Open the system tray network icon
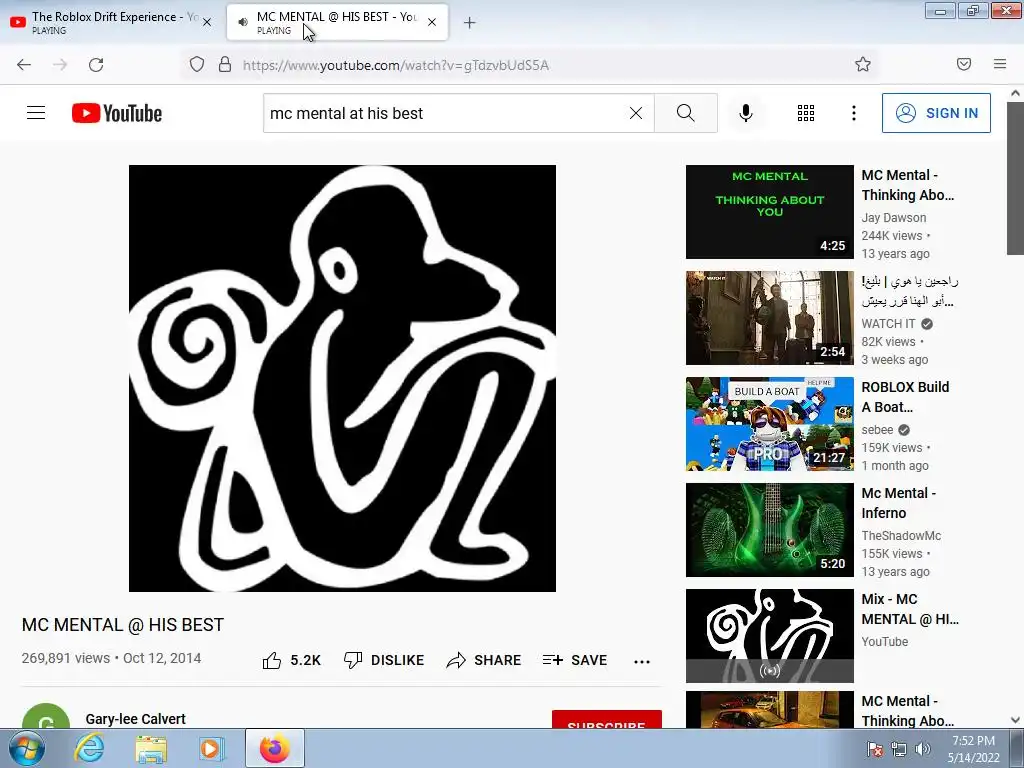1024x768 pixels. point(899,749)
